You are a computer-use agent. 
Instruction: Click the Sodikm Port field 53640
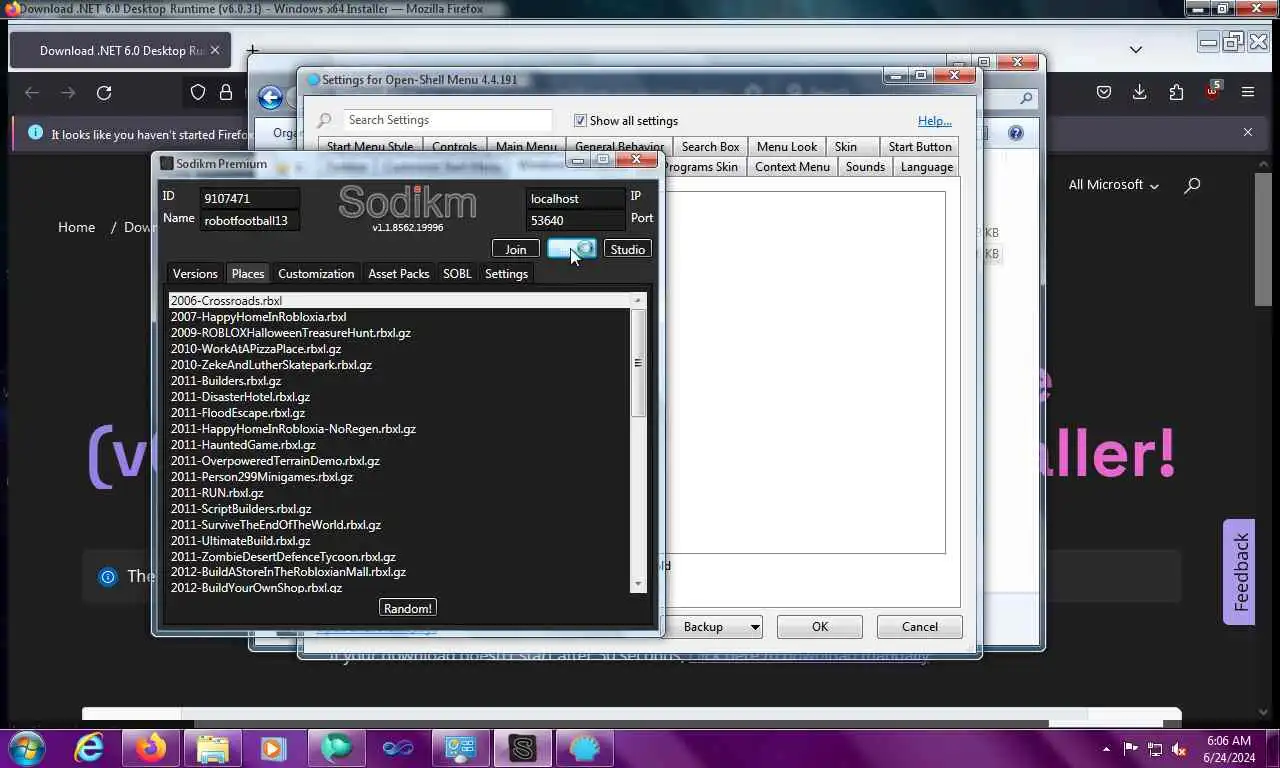(x=576, y=221)
